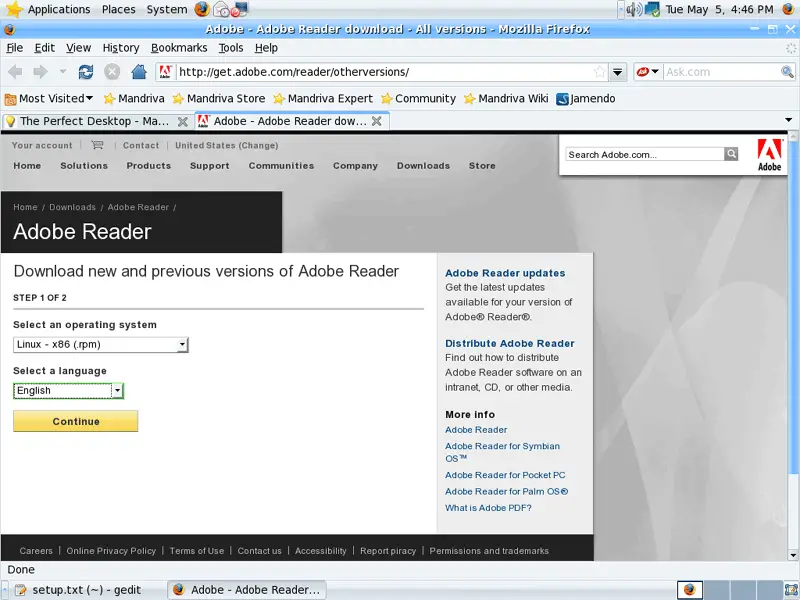Click United States (Change) region link
Image resolution: width=800 pixels, height=600 pixels.
tap(227, 145)
